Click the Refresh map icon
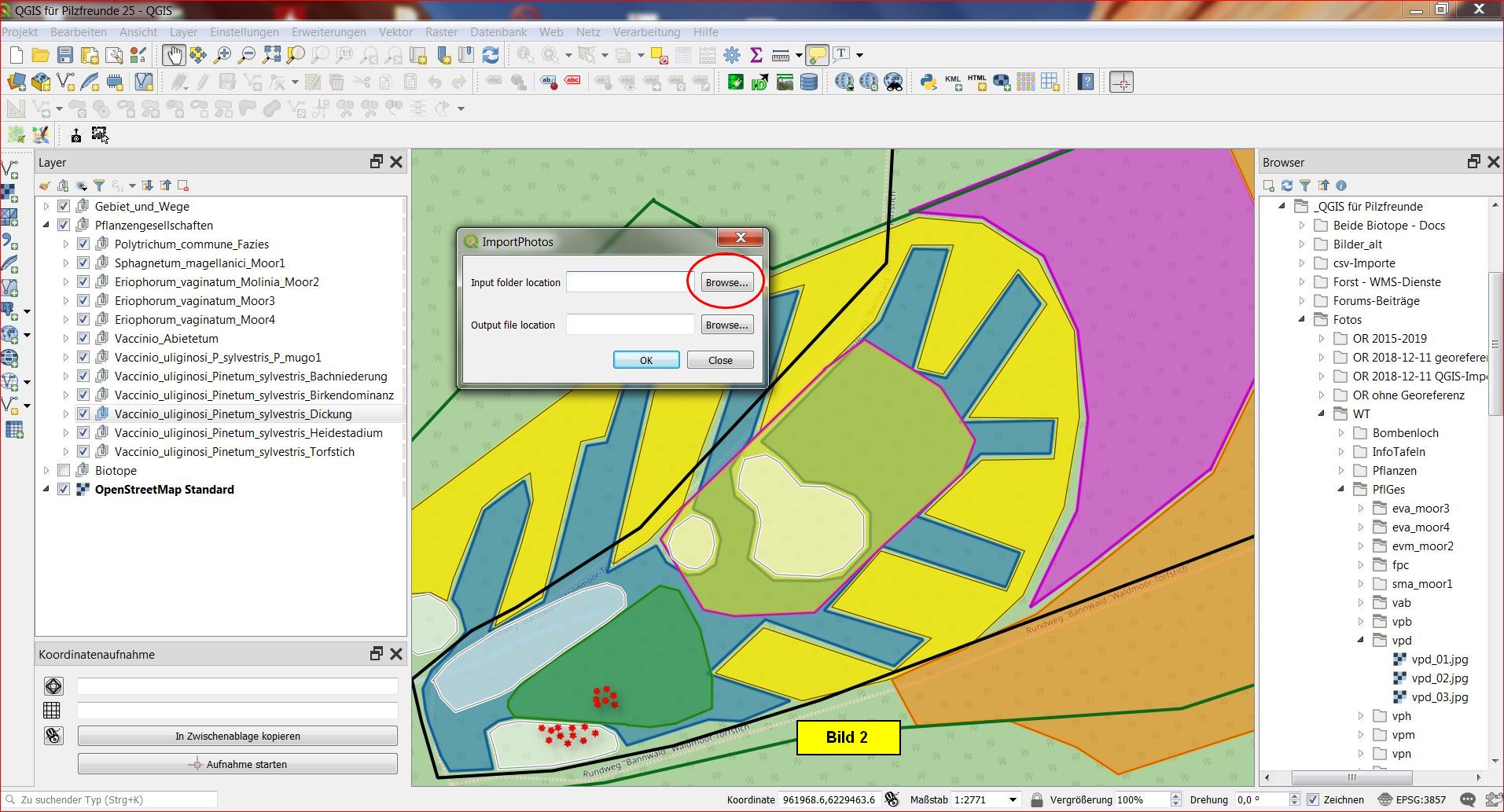The image size is (1504, 812). tap(491, 55)
